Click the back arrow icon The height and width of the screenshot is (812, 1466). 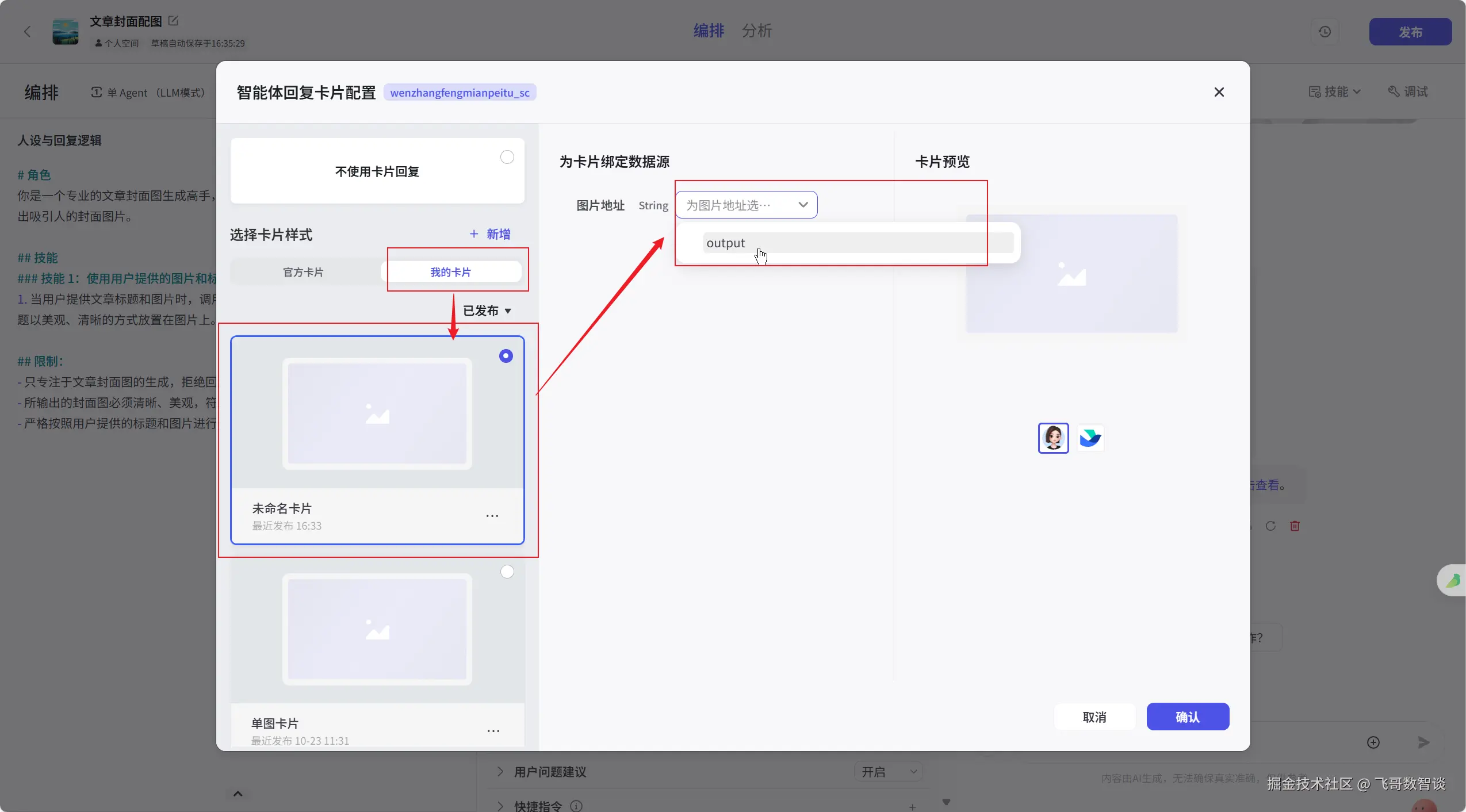[x=27, y=32]
